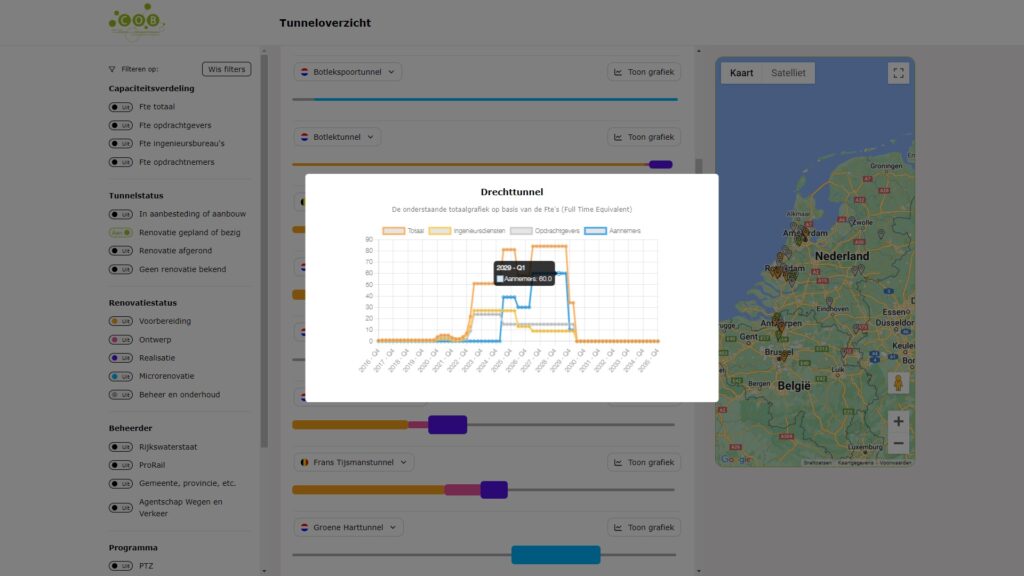This screenshot has width=1024, height=576.
Task: Zoom in on the map with the plus icon
Action: coord(898,421)
